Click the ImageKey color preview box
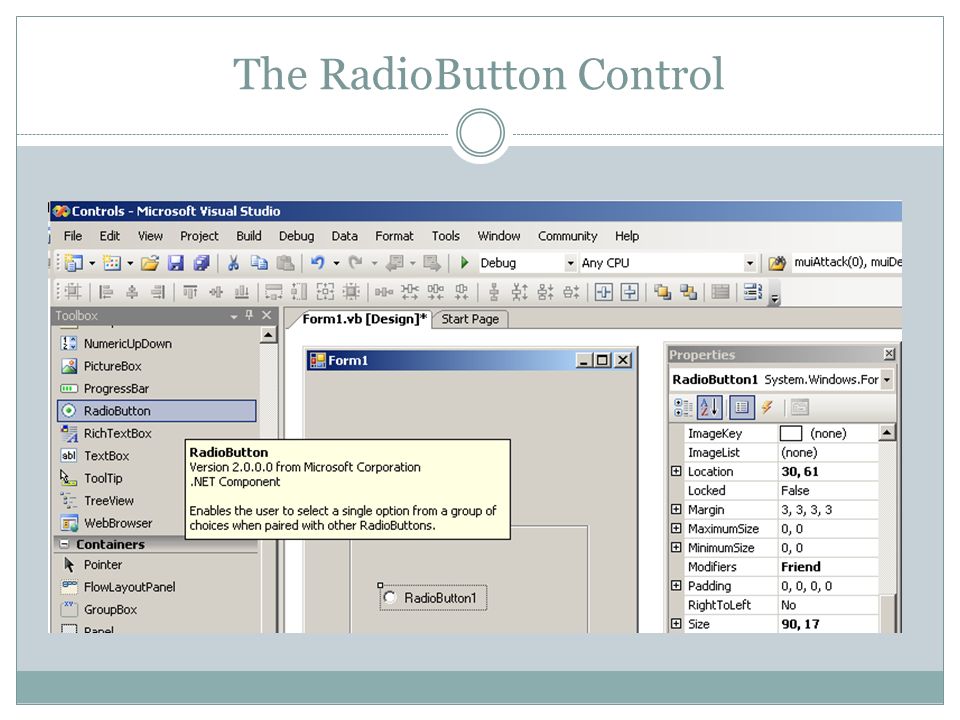 [790, 433]
